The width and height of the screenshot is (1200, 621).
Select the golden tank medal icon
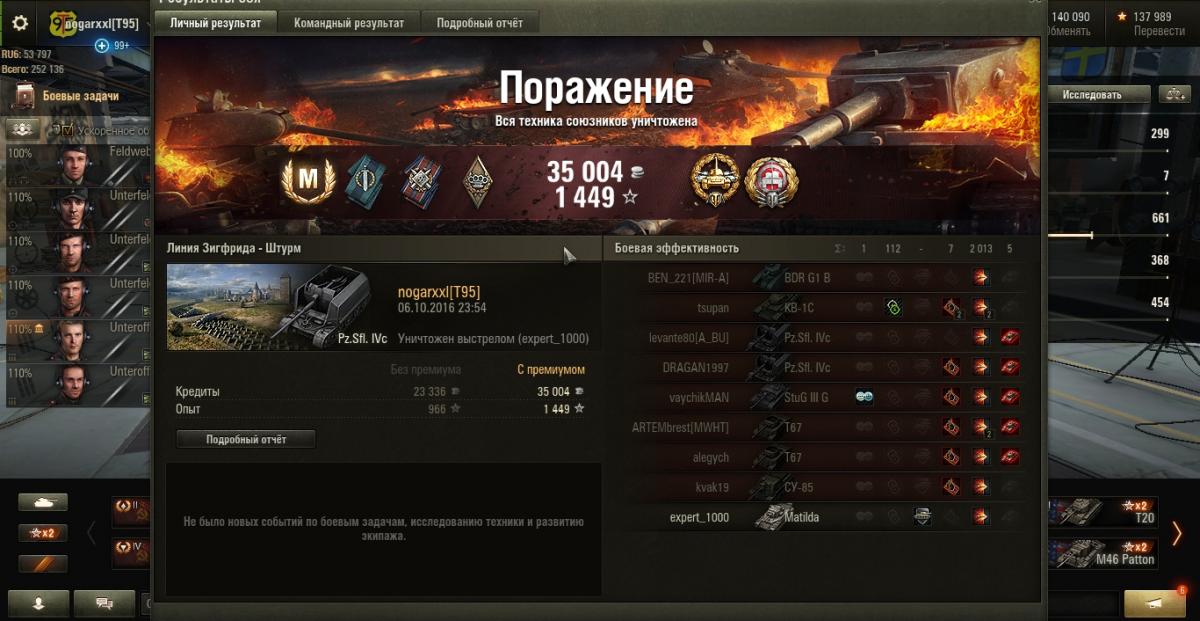pos(716,181)
